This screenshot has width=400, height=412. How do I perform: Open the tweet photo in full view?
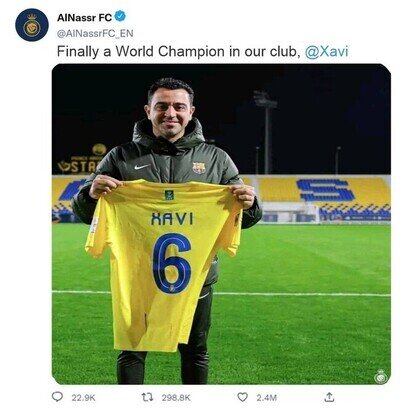click(221, 224)
